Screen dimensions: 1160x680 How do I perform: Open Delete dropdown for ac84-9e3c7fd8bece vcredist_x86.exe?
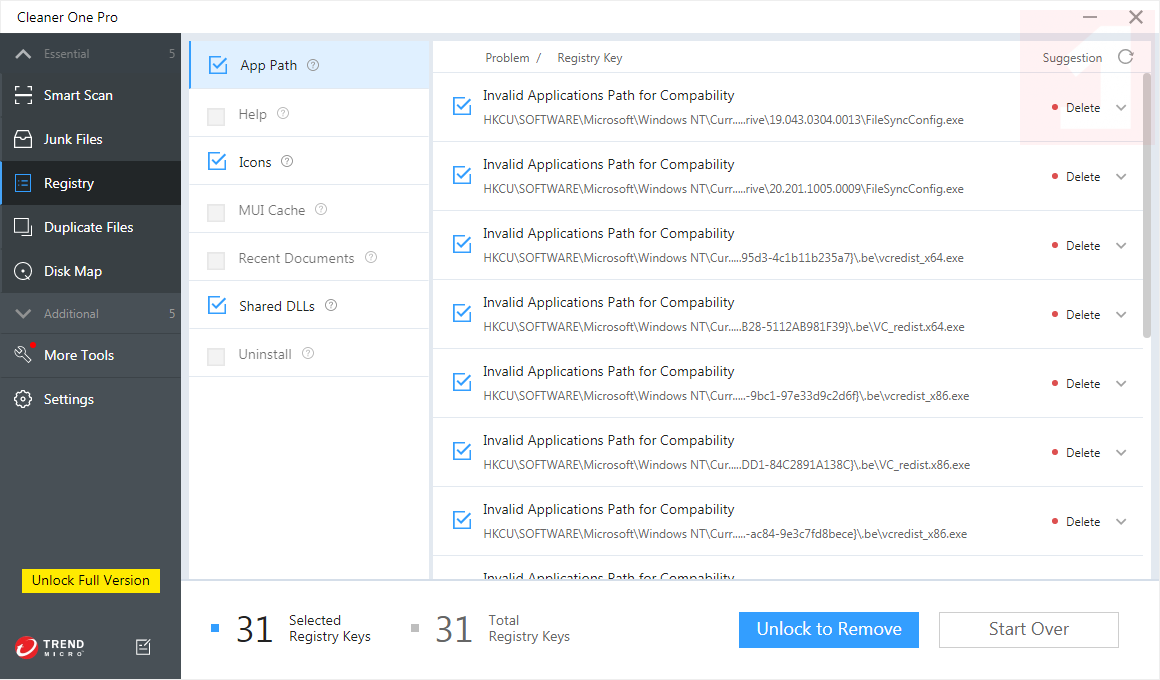1121,521
